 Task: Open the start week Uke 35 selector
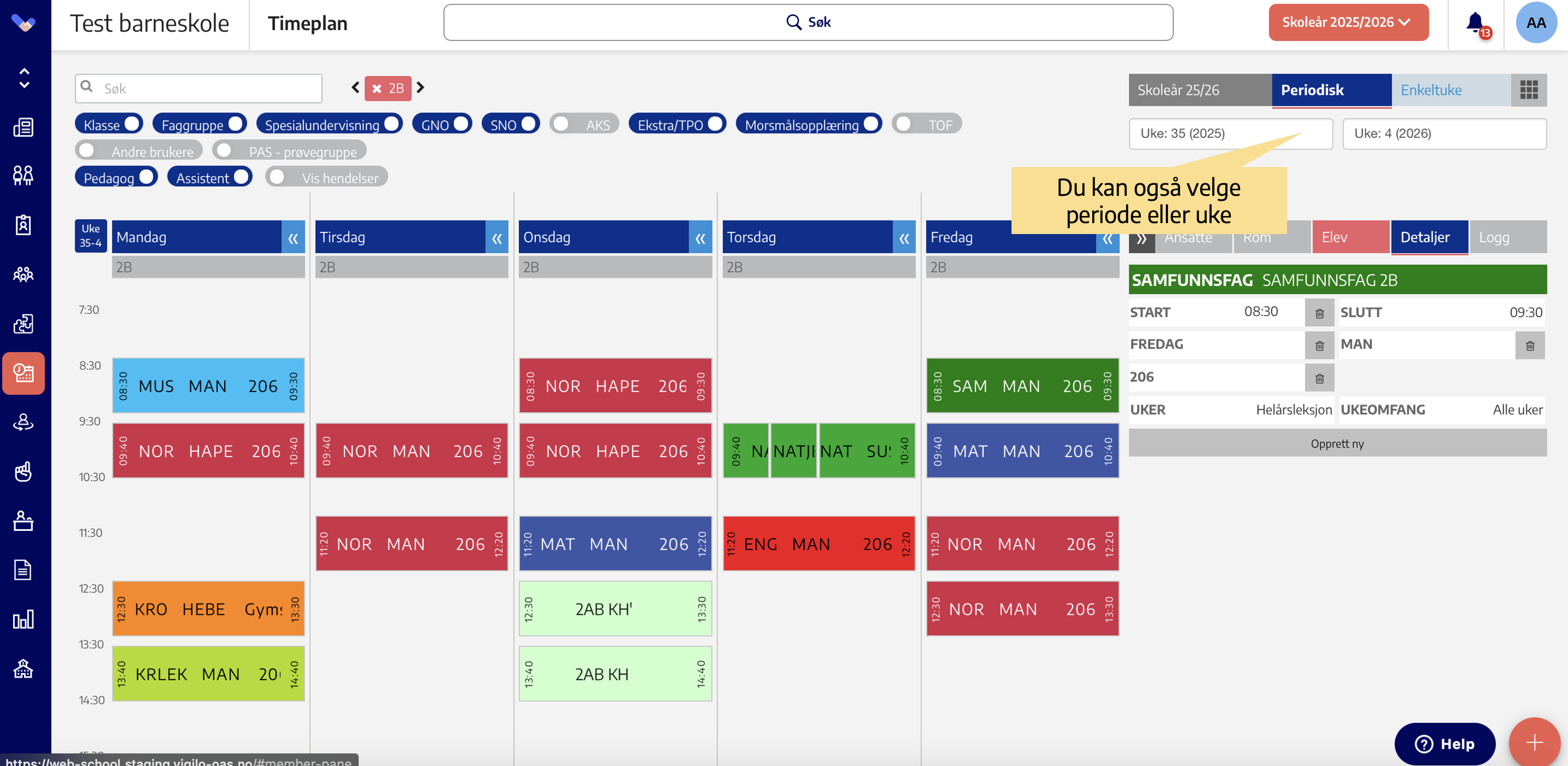click(1230, 134)
